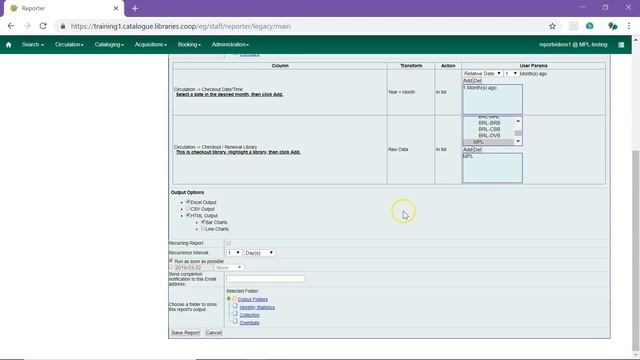640x360 pixels.
Task: Open the Relative Date dropdown
Action: pos(482,73)
